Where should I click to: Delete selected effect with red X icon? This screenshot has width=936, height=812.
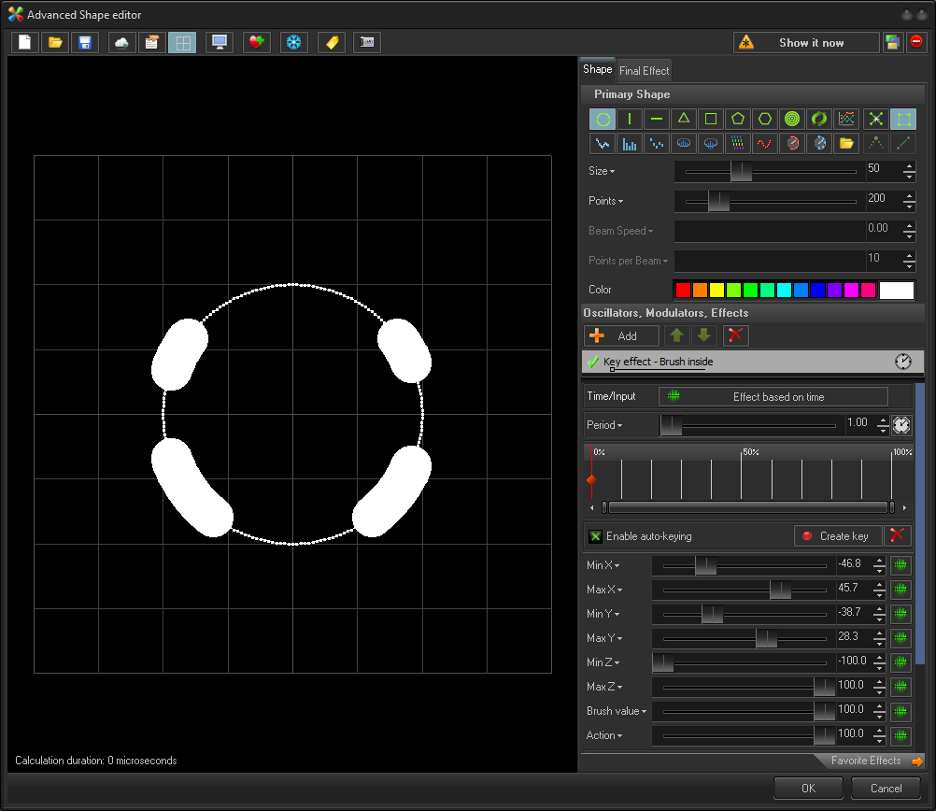tap(736, 336)
